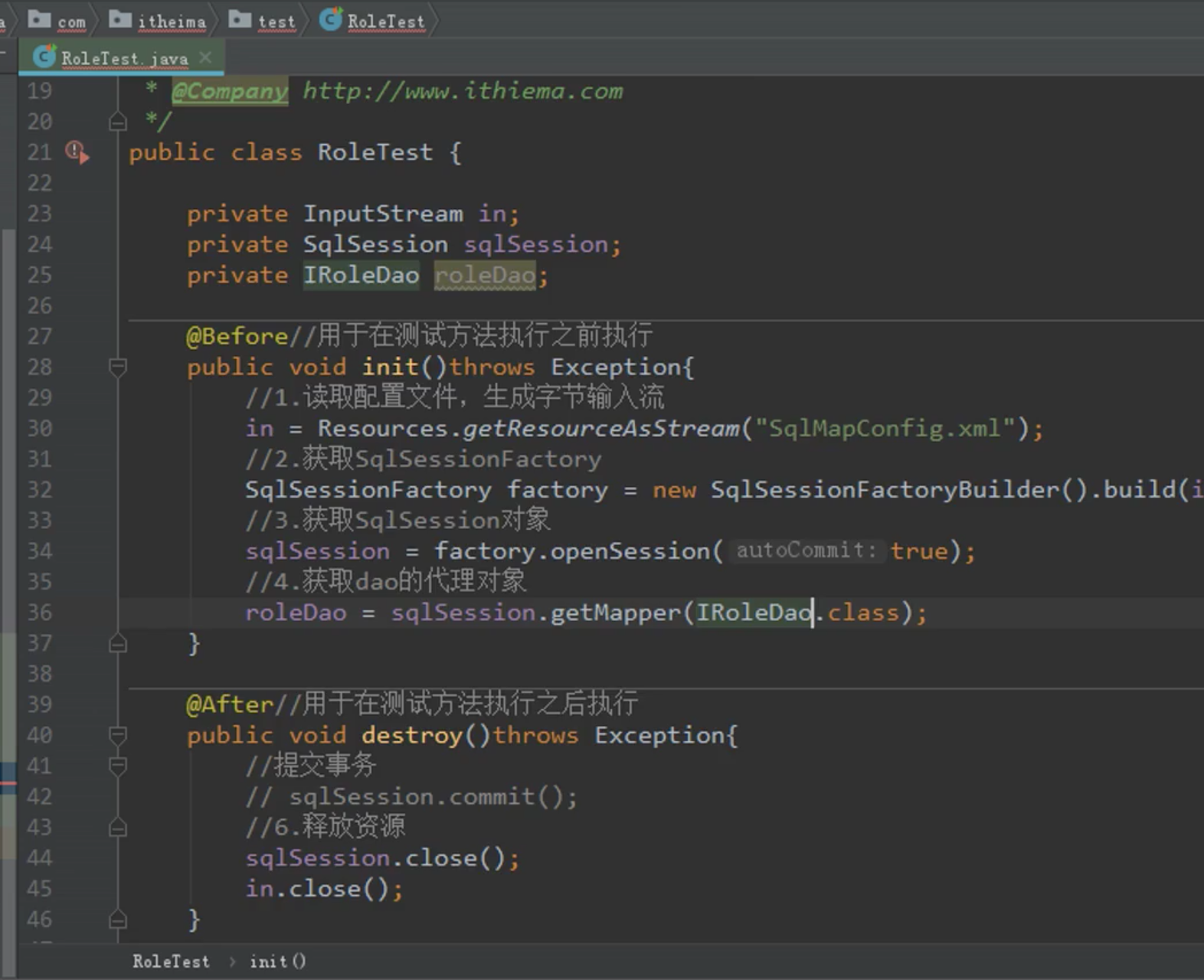Click the factory variable on line 32

tap(558, 490)
